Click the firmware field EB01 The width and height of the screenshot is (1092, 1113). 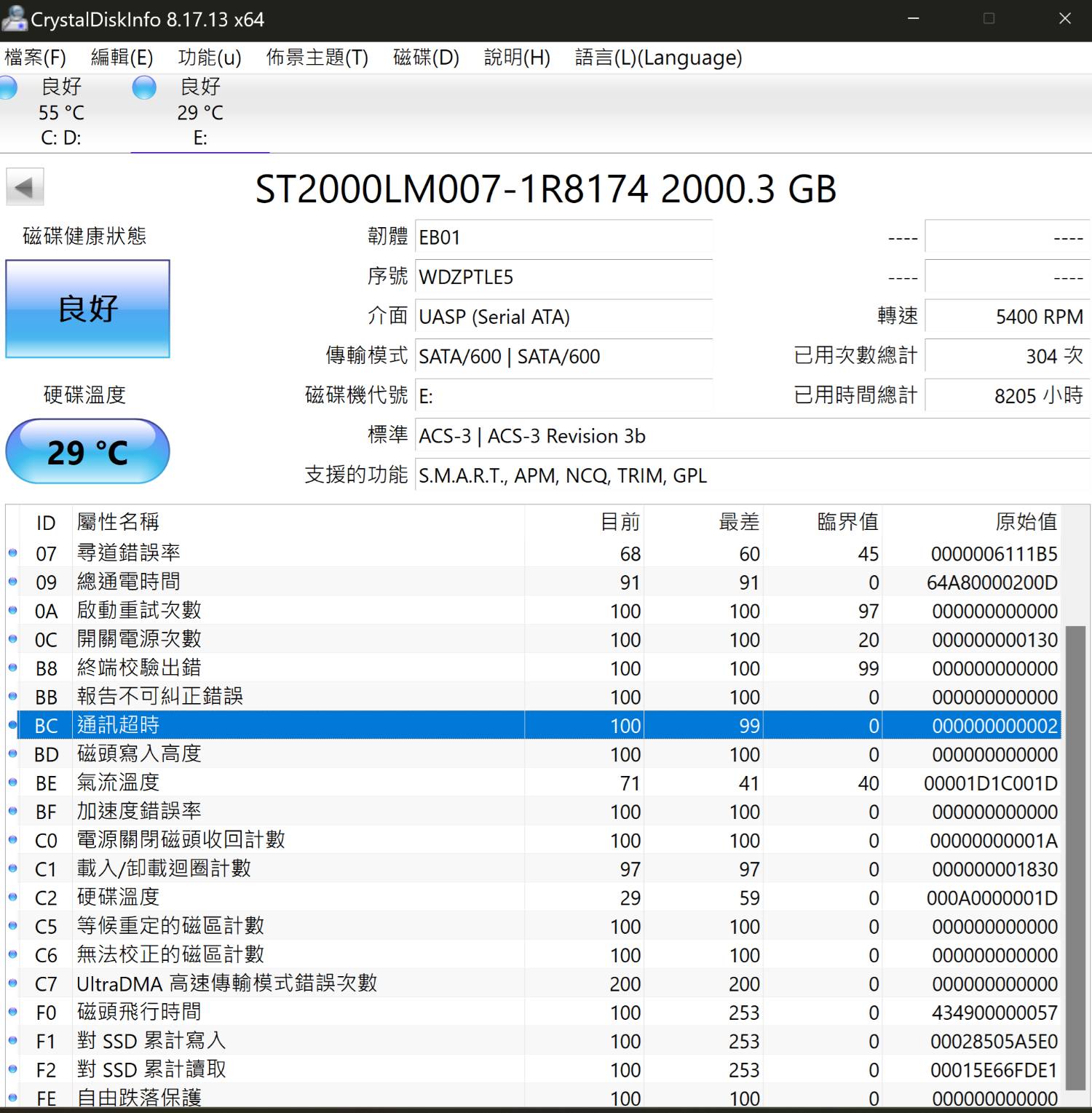(563, 237)
